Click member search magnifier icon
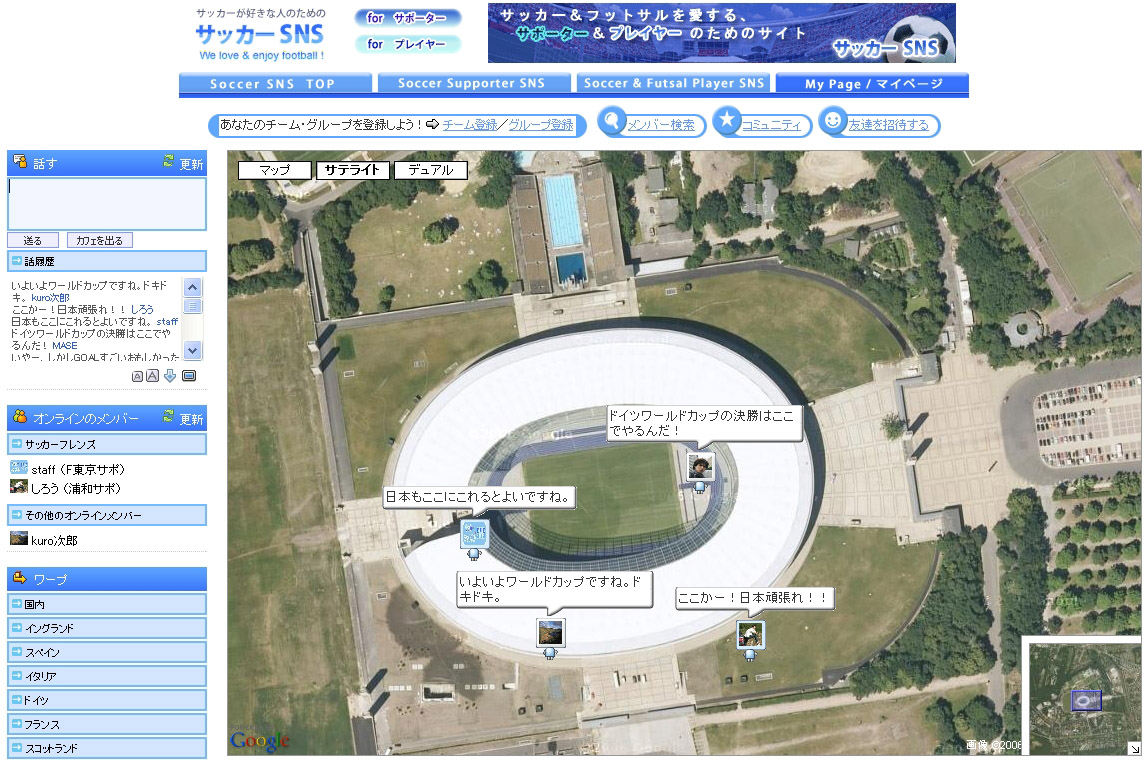1147x763 pixels. tap(612, 121)
